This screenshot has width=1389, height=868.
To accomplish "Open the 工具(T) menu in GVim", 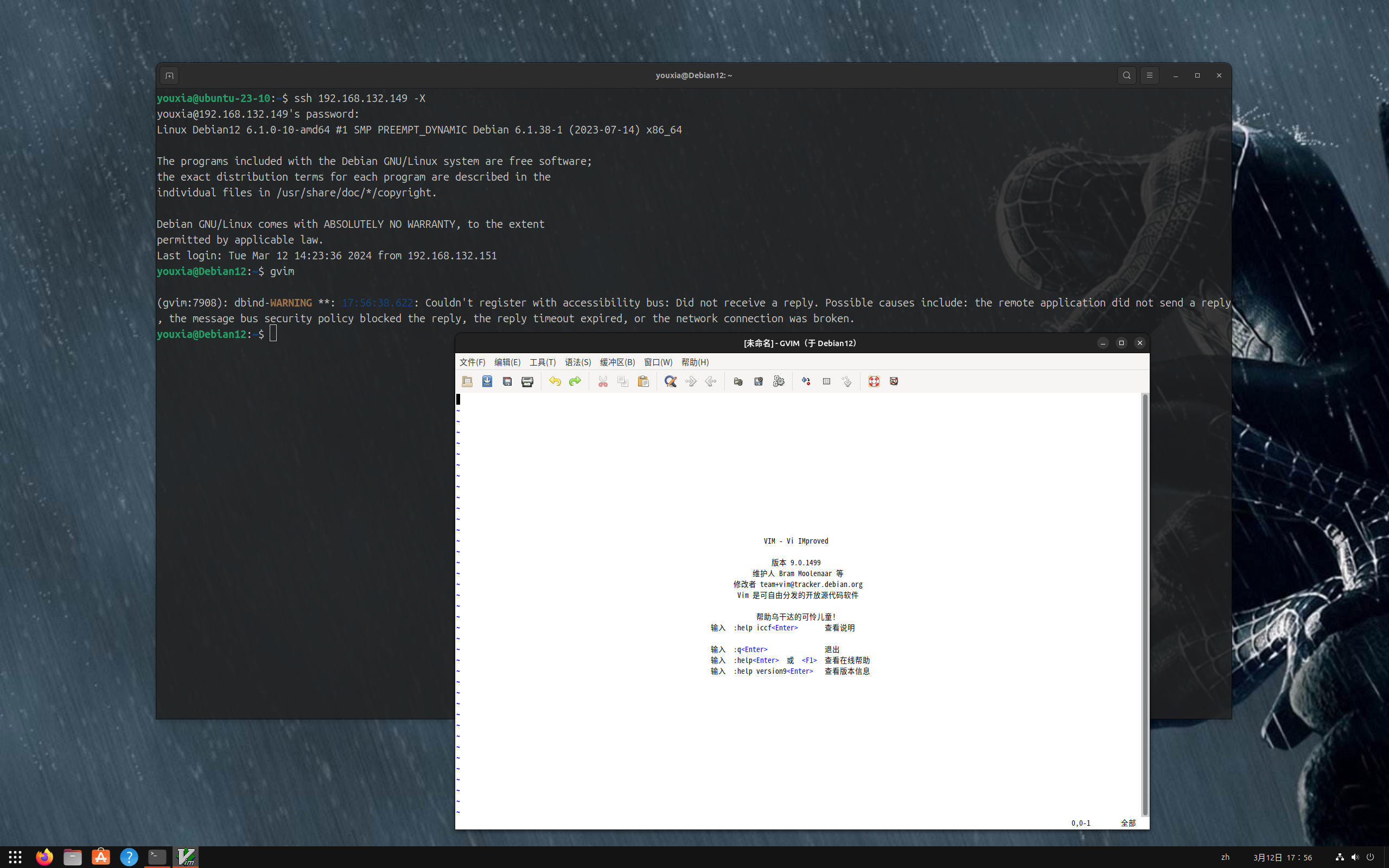I will (542, 362).
